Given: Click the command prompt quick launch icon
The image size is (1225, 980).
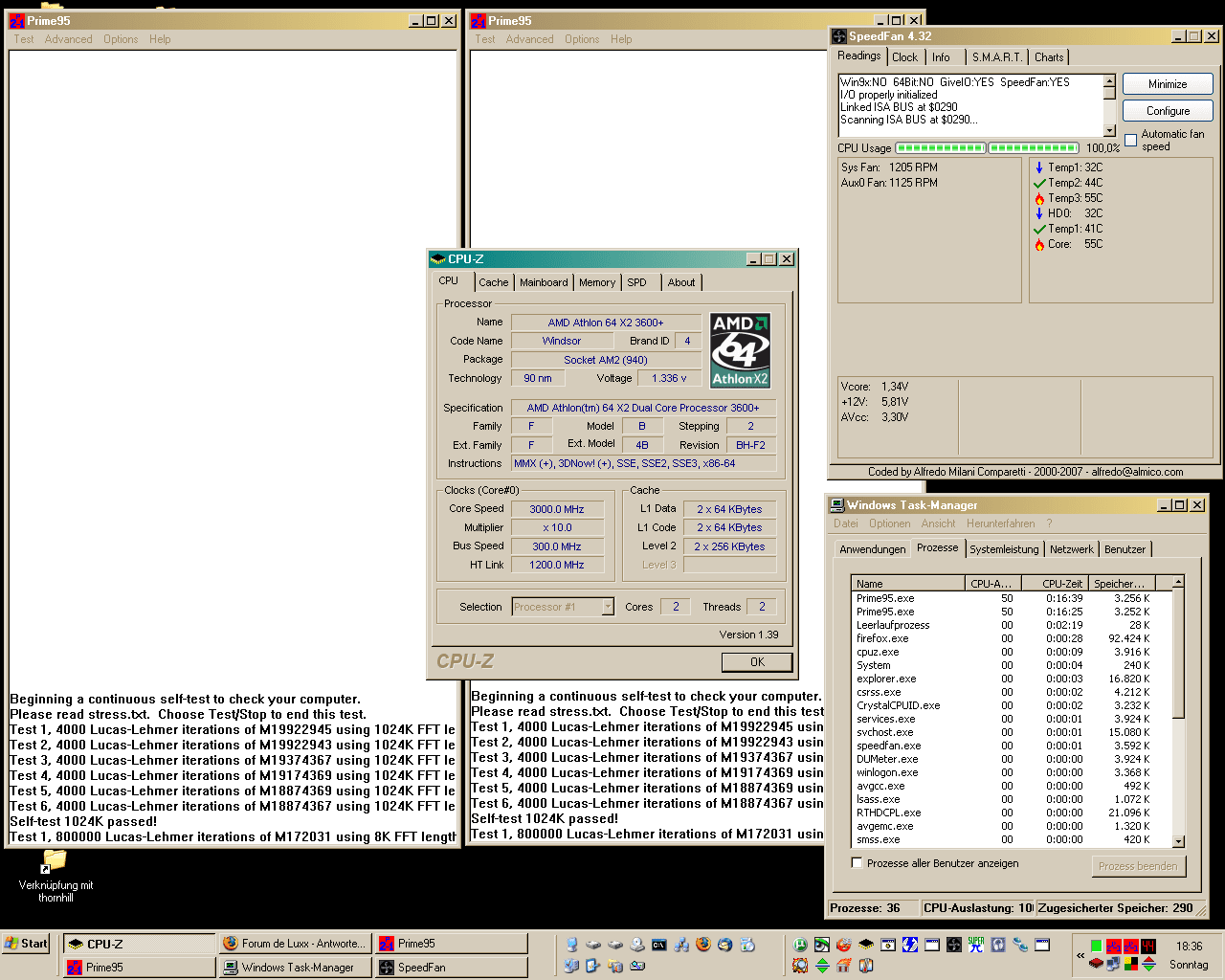Looking at the screenshot, I should click(x=659, y=945).
